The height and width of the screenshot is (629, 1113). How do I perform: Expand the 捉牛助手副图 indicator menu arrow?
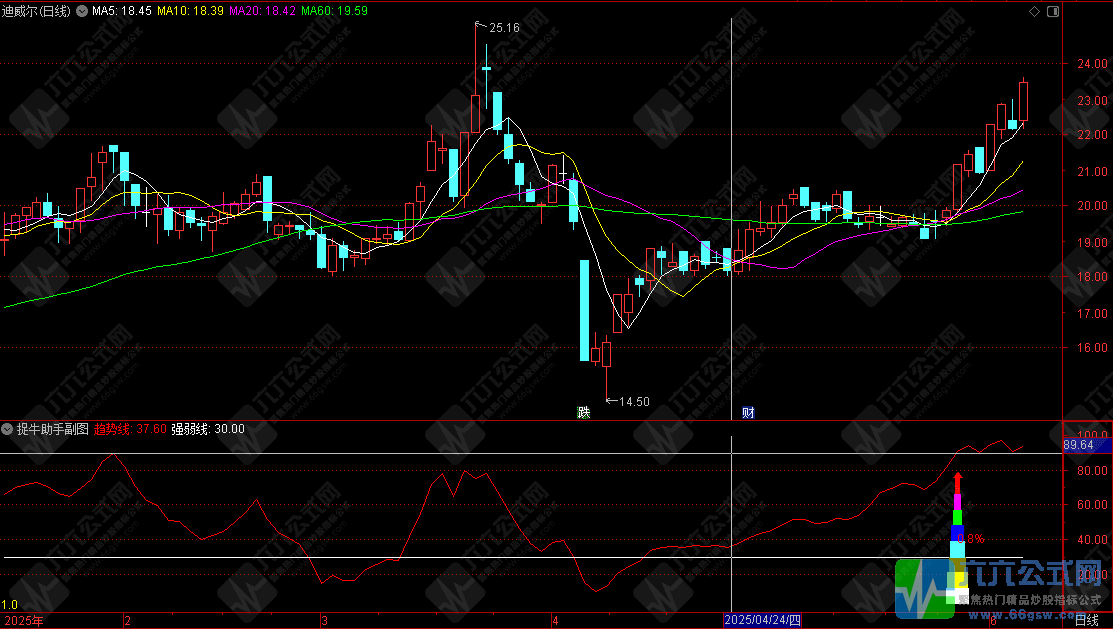[x=8, y=429]
